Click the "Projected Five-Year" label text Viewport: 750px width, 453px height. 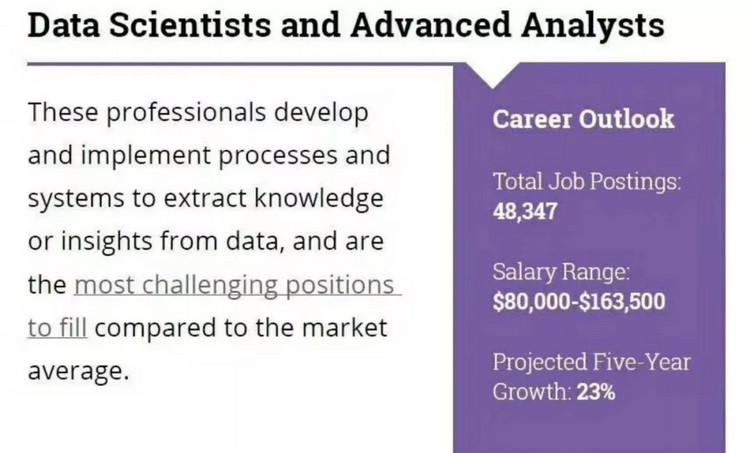click(x=592, y=362)
